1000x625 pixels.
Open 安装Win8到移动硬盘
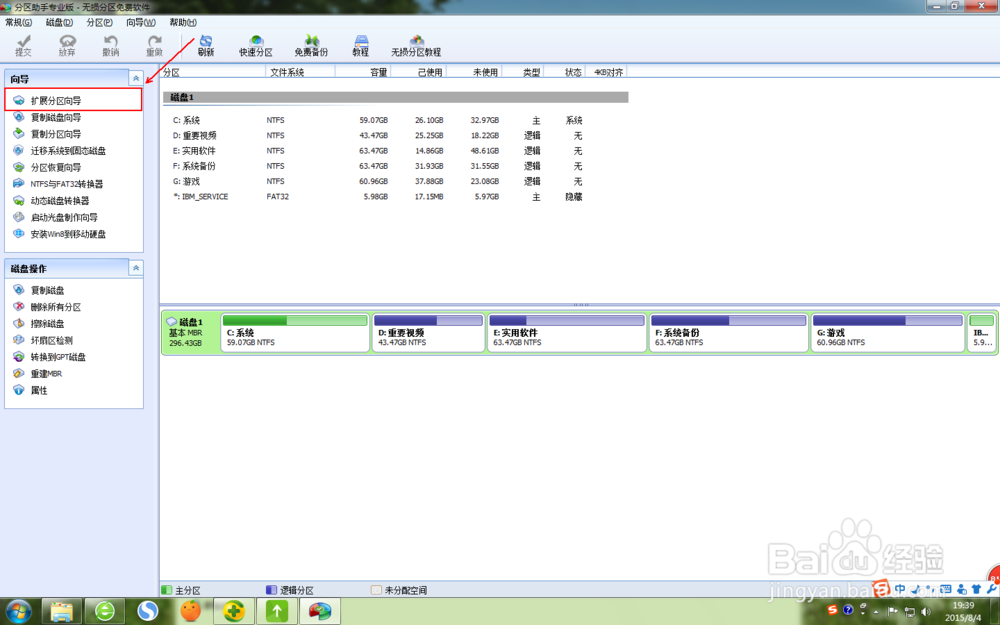click(68, 234)
